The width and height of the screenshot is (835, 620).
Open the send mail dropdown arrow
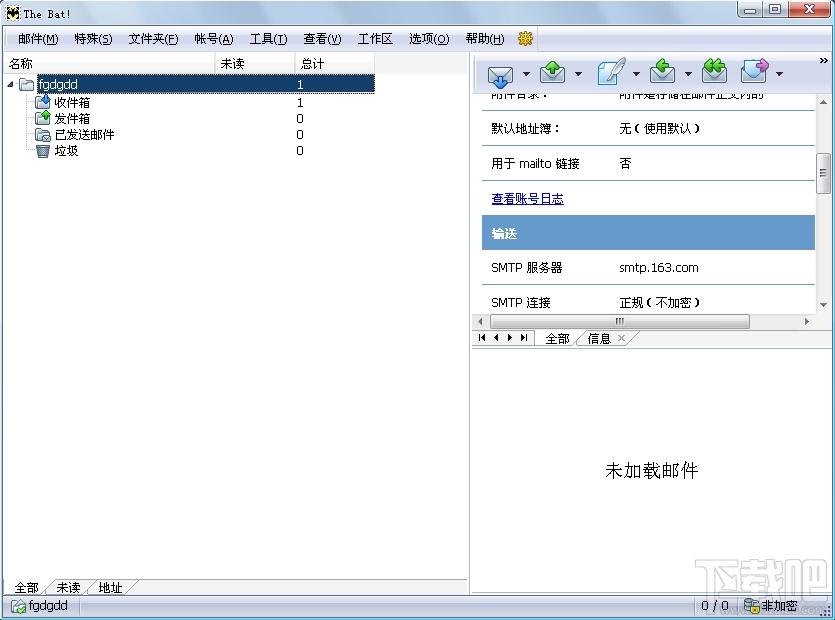[578, 74]
